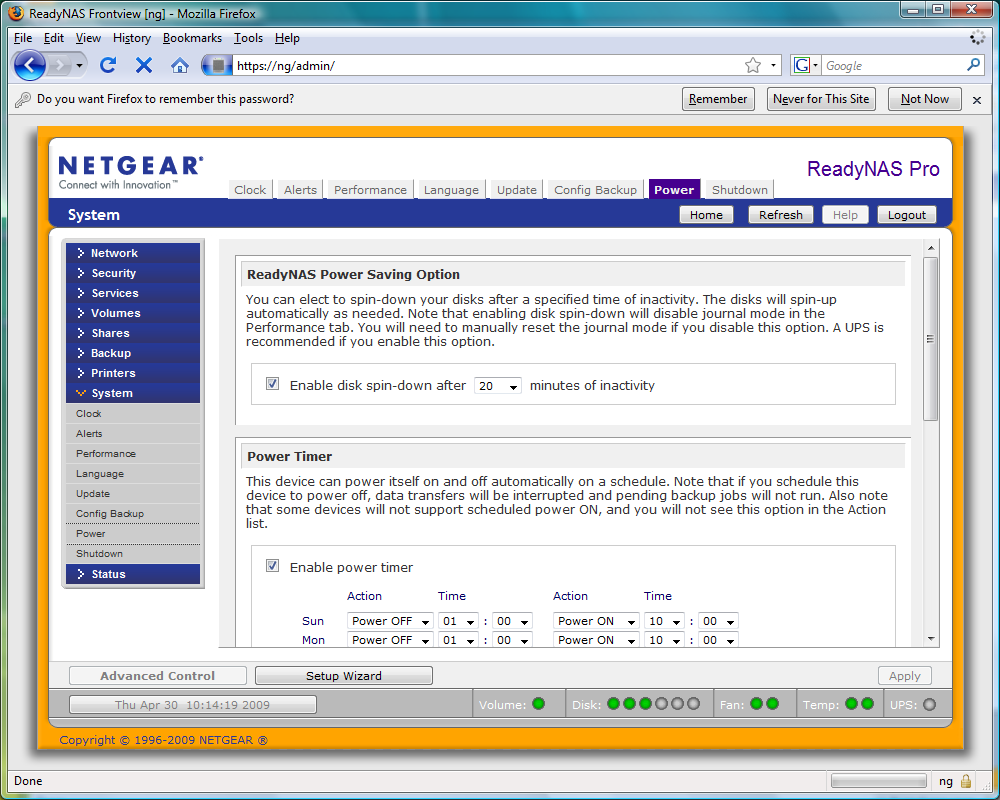Click the Google search box

click(x=893, y=65)
